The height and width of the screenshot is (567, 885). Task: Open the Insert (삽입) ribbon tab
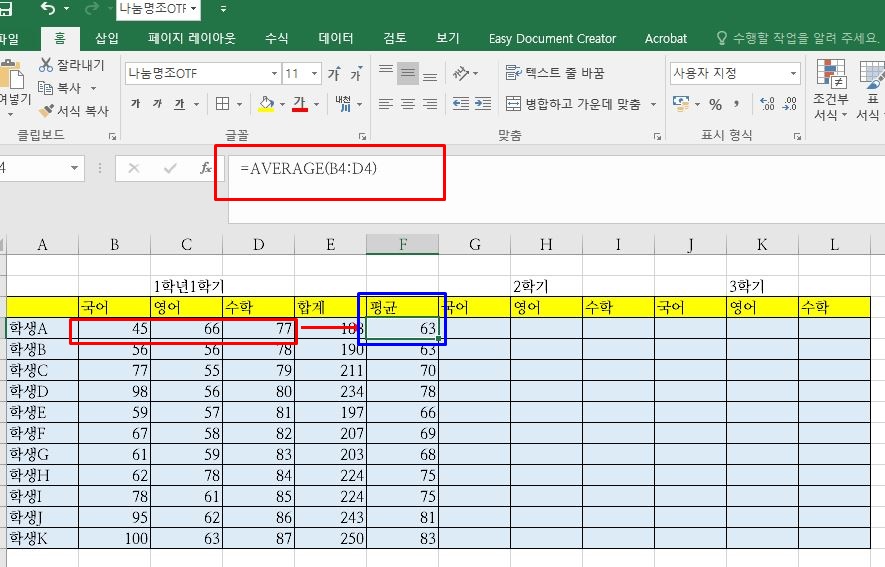[x=107, y=38]
